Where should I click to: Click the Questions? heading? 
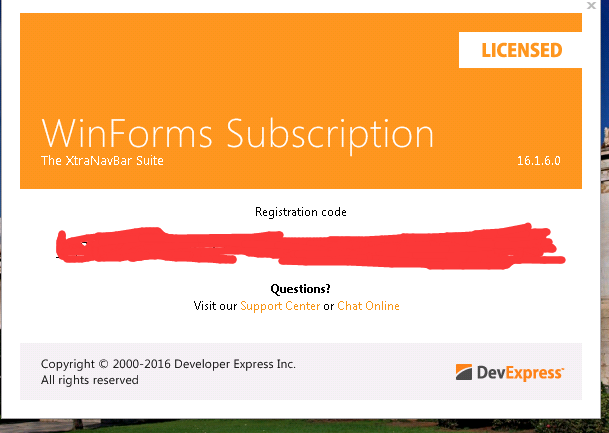click(301, 289)
